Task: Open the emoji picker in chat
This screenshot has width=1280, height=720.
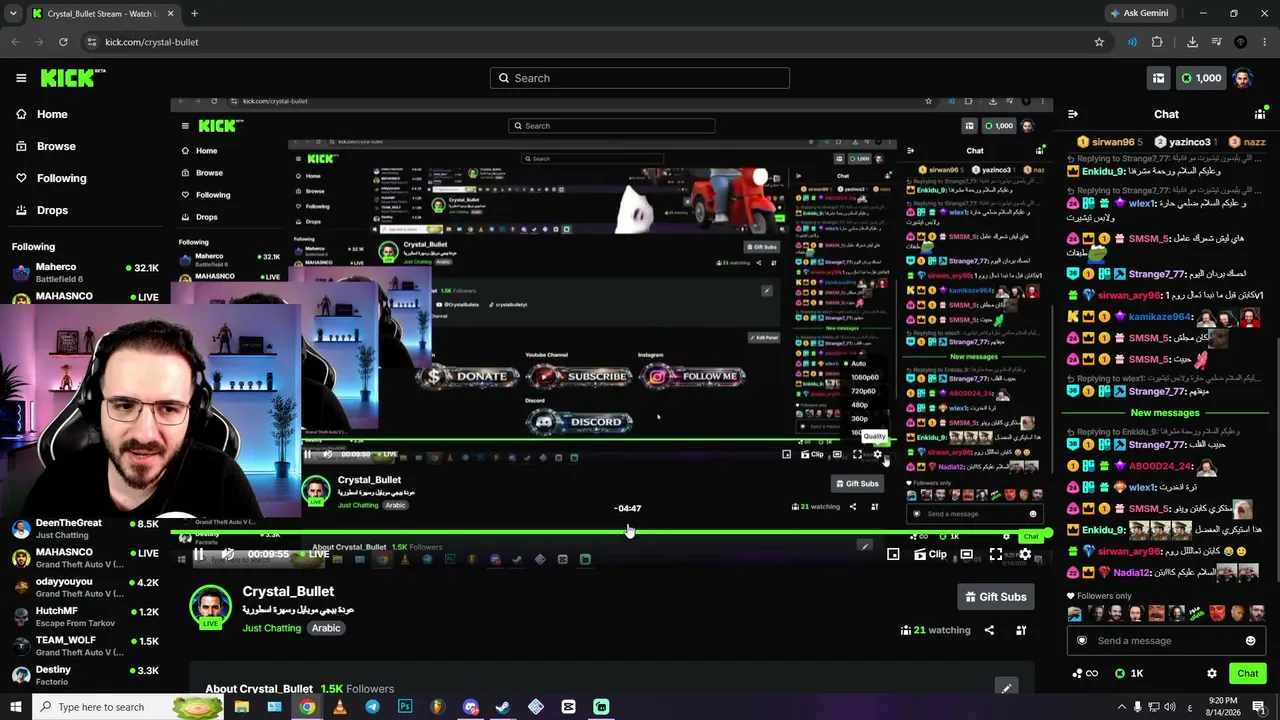Action: 1250,641
